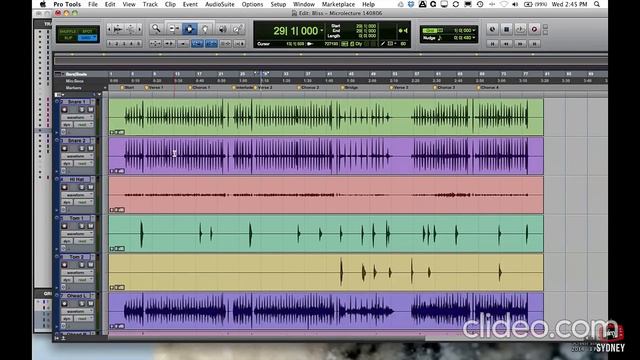Enable Spot edit mode

tap(87, 31)
